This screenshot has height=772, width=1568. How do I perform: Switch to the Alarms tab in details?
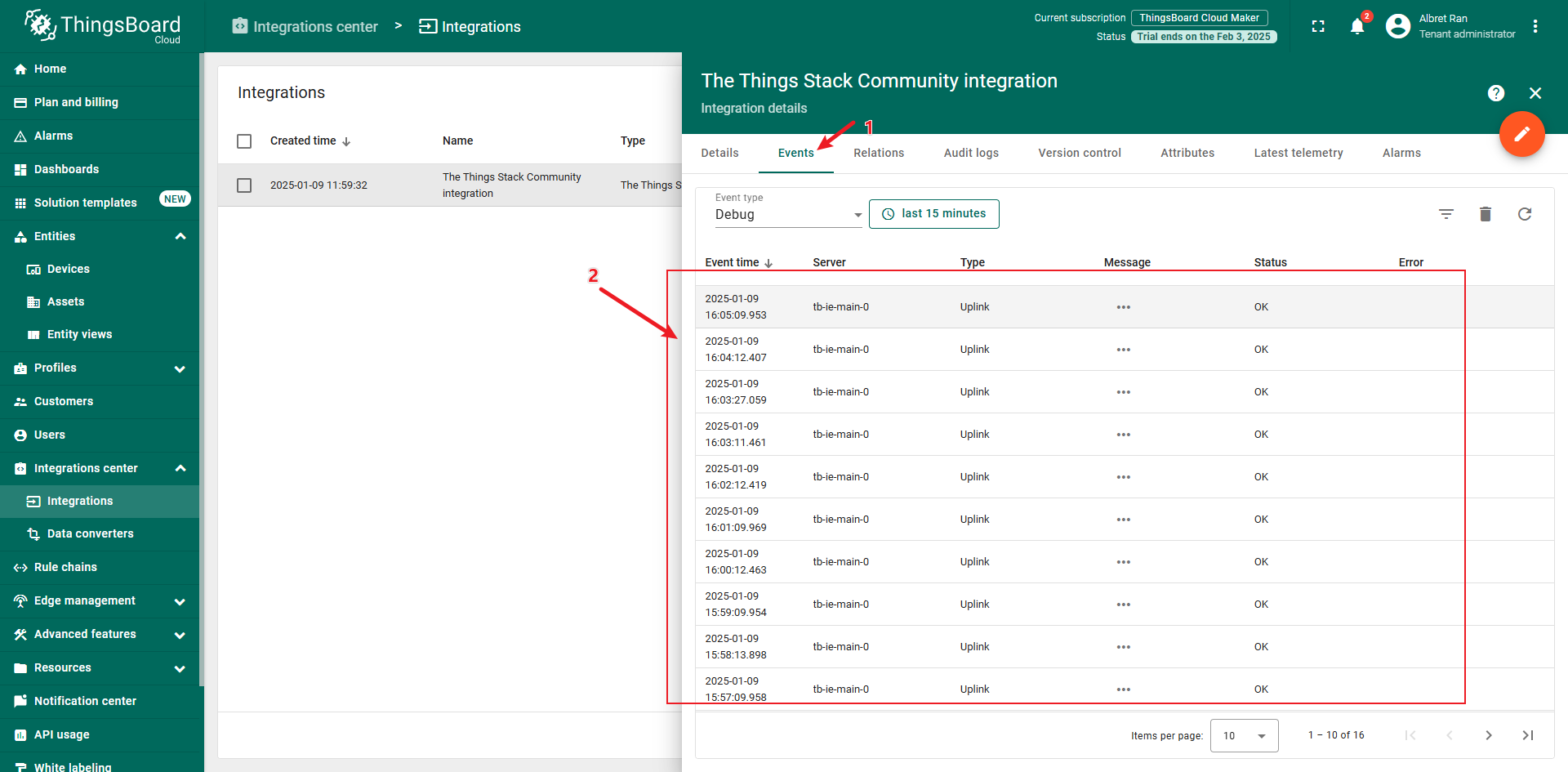[1401, 153]
